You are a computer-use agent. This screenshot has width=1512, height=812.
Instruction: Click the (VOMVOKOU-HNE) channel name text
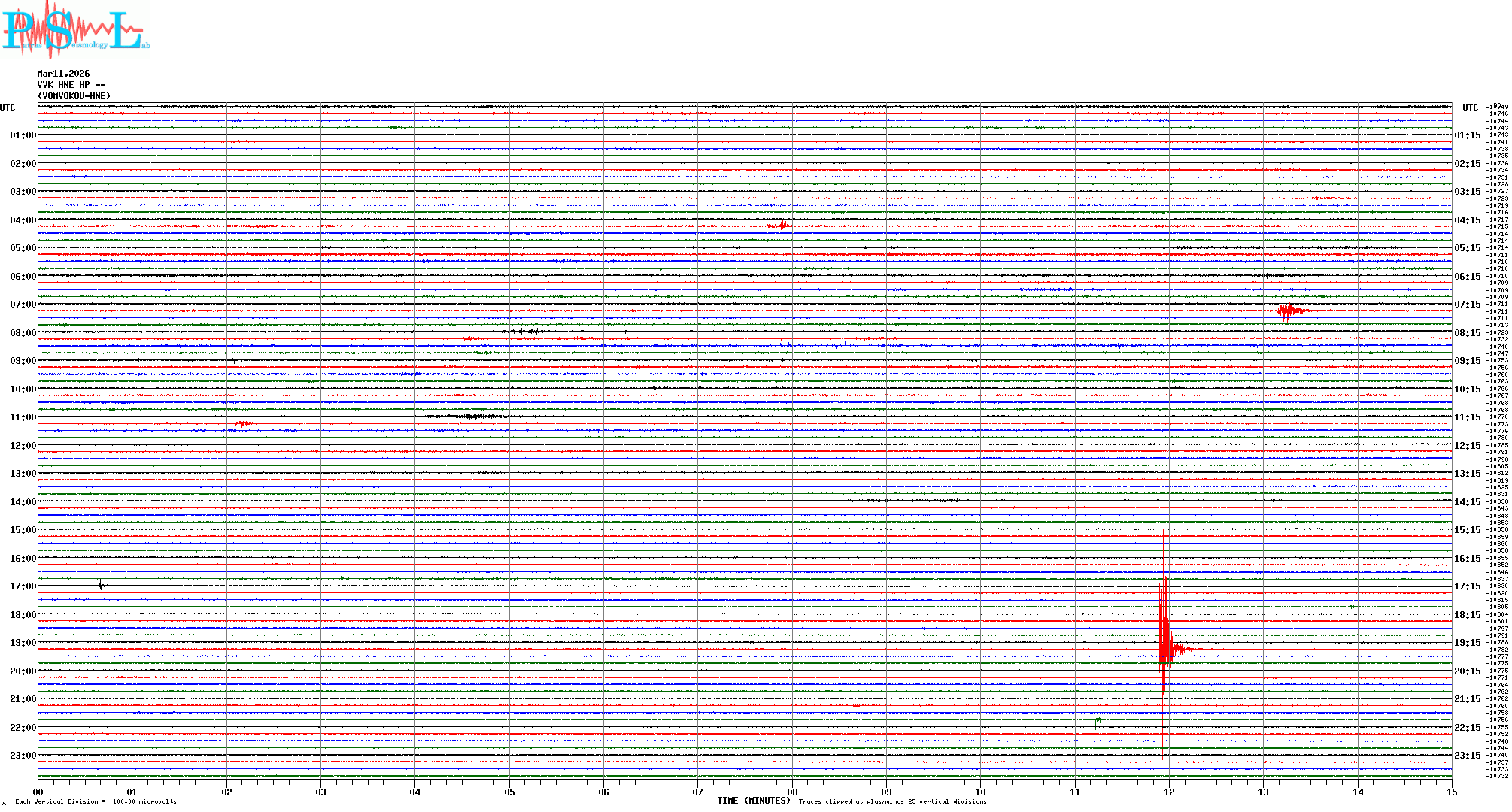click(74, 96)
